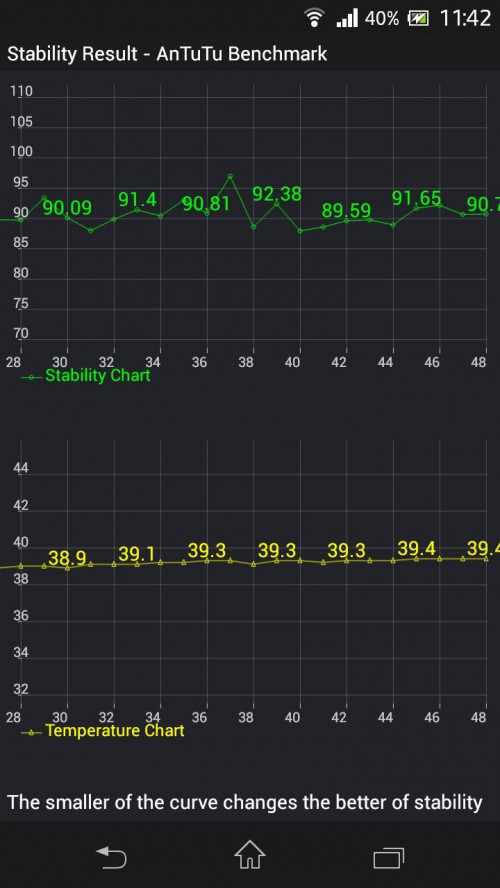Tap the 11:42 clock in status bar
500x888 pixels.
click(465, 19)
